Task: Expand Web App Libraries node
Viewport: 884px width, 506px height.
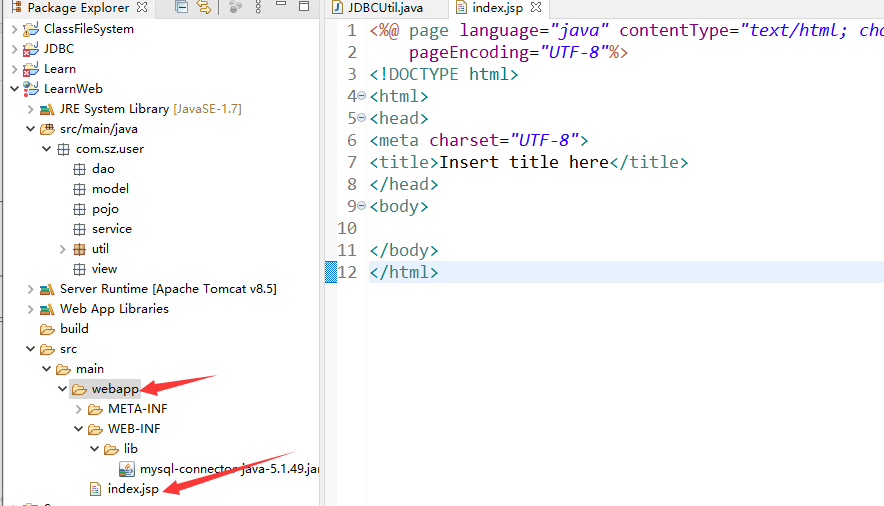Action: click(x=30, y=309)
